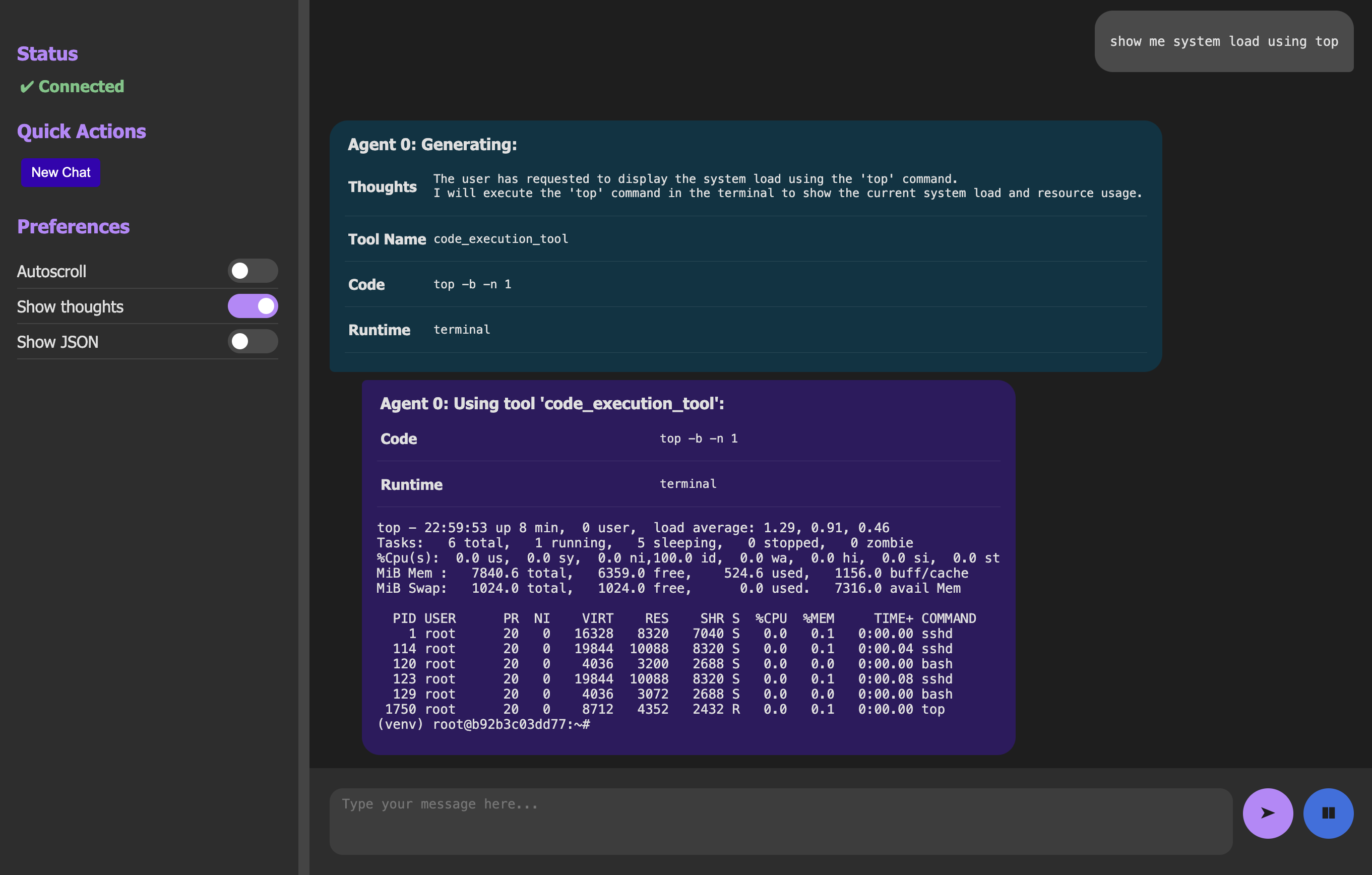Image resolution: width=1372 pixels, height=875 pixels.
Task: Toggle the Show thoughts switch
Action: pyautogui.click(x=252, y=305)
